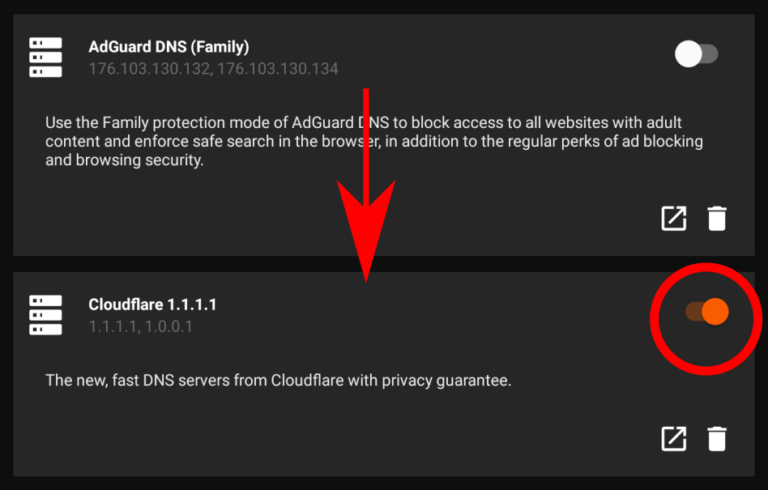This screenshot has width=768, height=490.
Task: Select the AdGuard DNS (Family) title
Action: pos(168,47)
